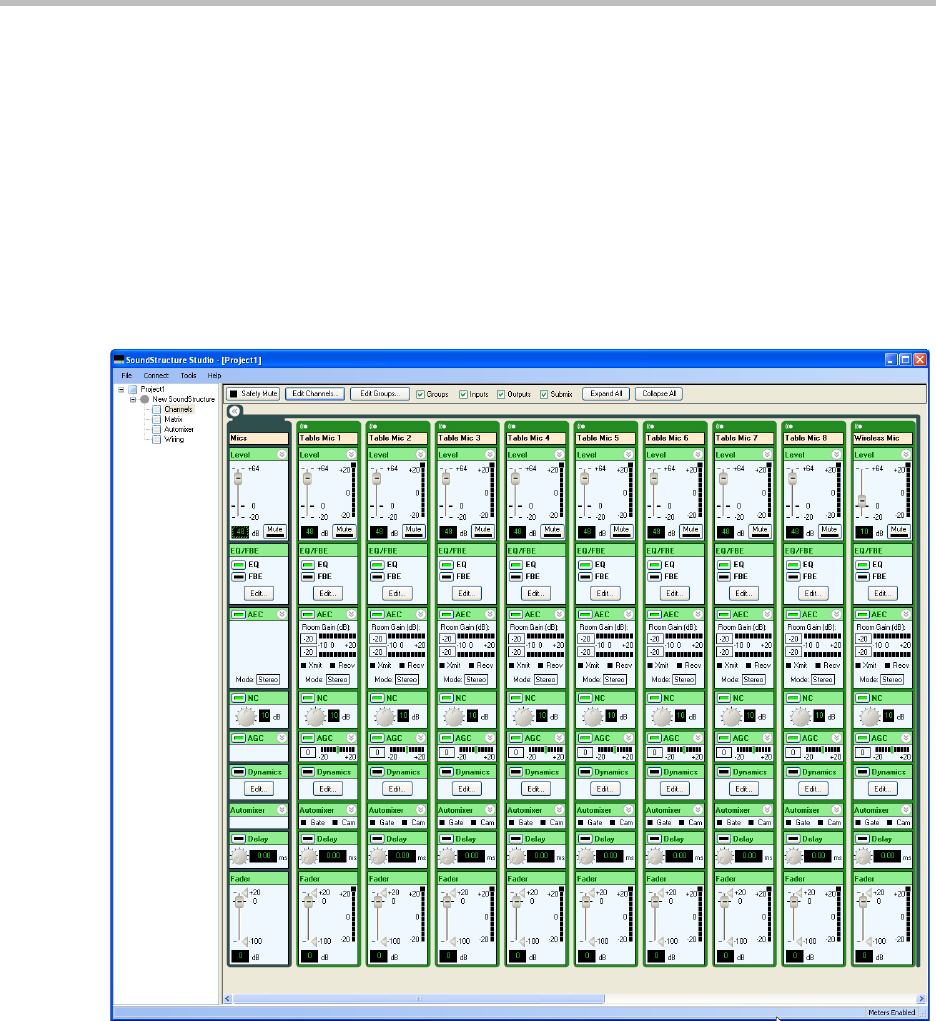Uncheck the Submix checkbox in toolbar
936x1021 pixels.
[x=545, y=394]
